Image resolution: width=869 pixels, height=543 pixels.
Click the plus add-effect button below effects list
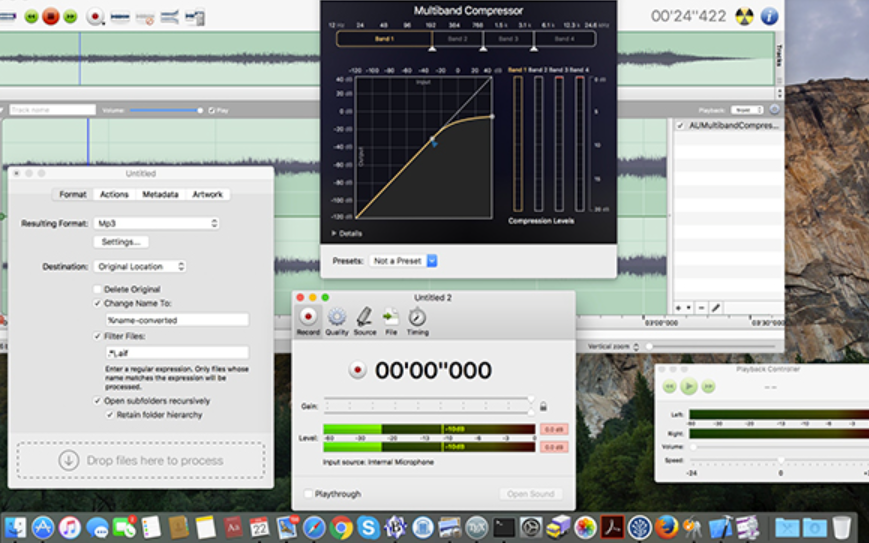click(678, 308)
